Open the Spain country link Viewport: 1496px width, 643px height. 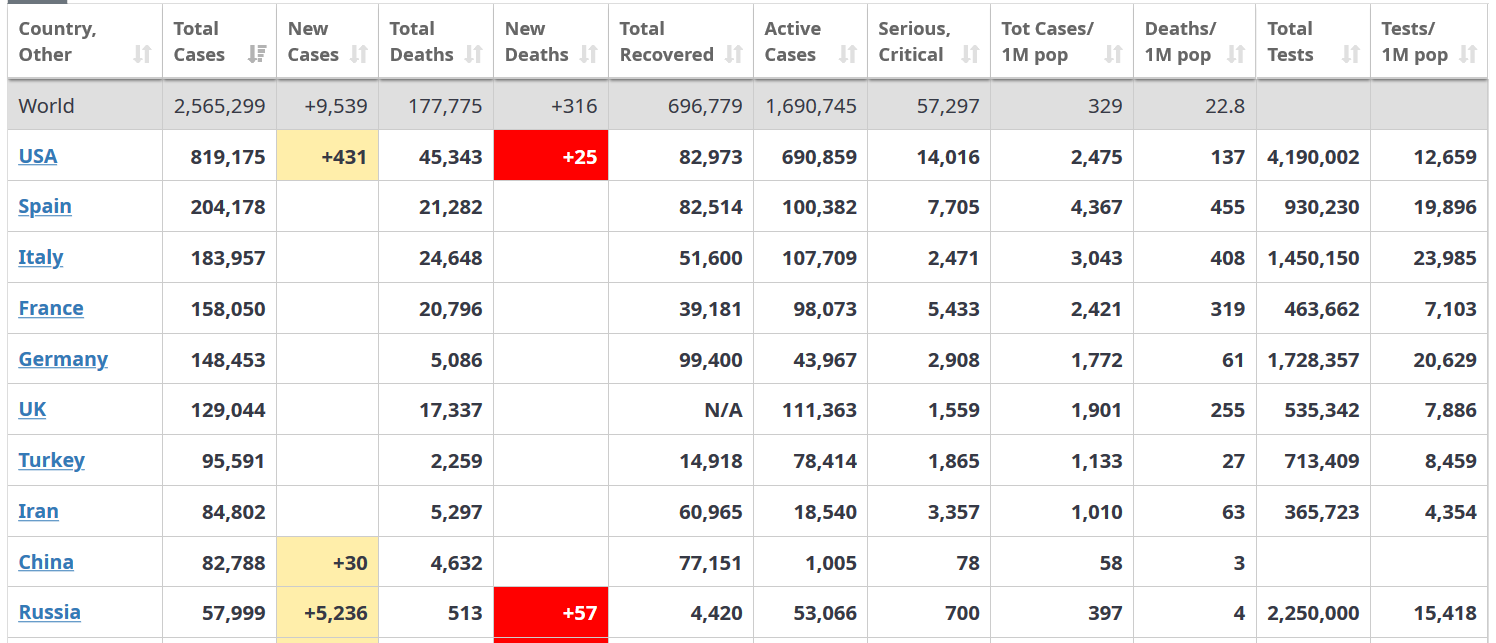(x=45, y=206)
